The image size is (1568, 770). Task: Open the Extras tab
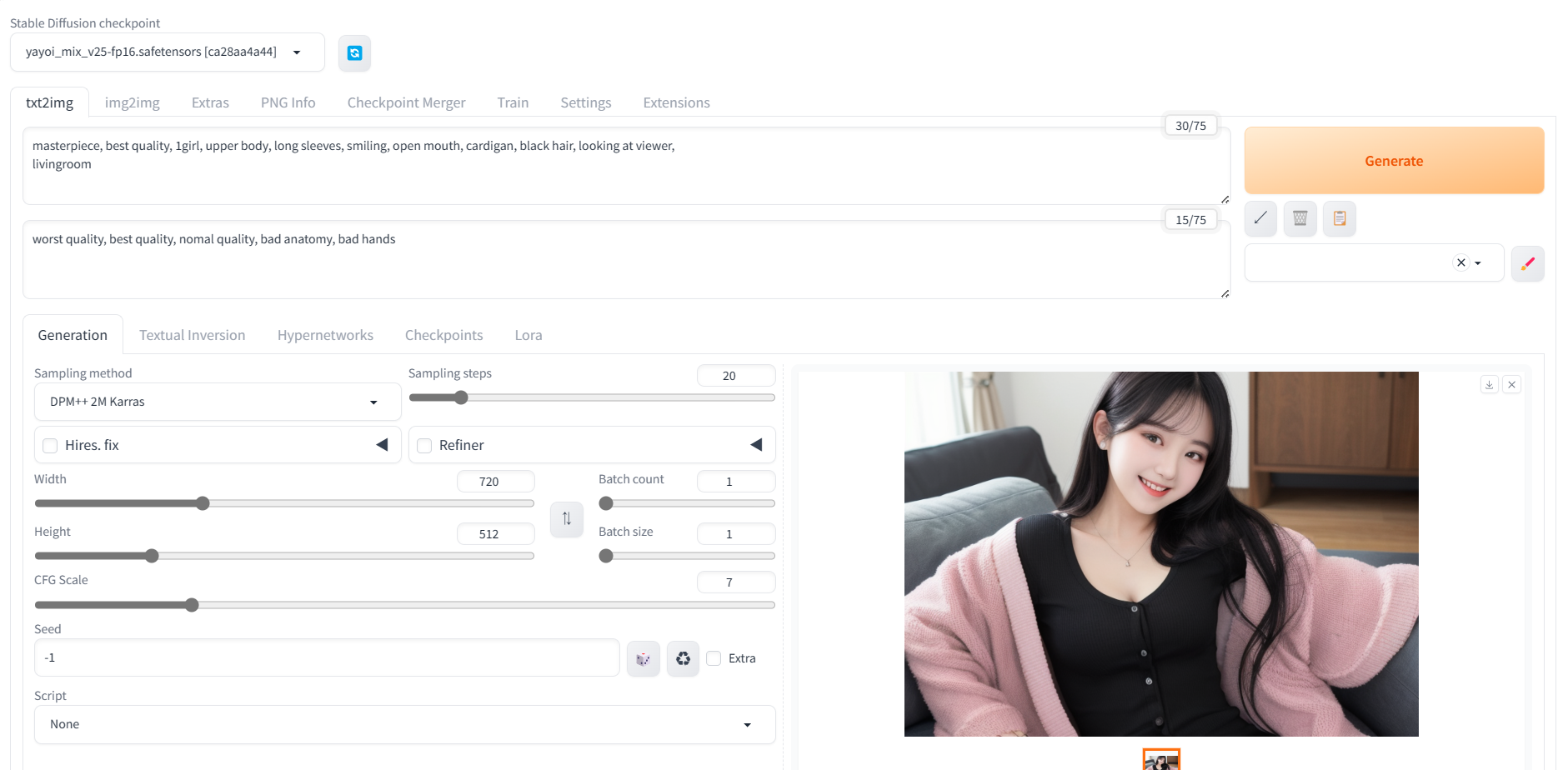[x=210, y=102]
